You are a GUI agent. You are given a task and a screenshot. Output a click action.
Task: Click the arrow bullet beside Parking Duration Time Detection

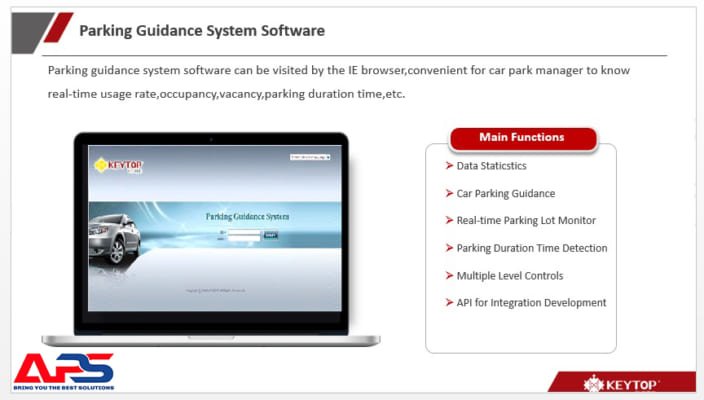tap(449, 248)
